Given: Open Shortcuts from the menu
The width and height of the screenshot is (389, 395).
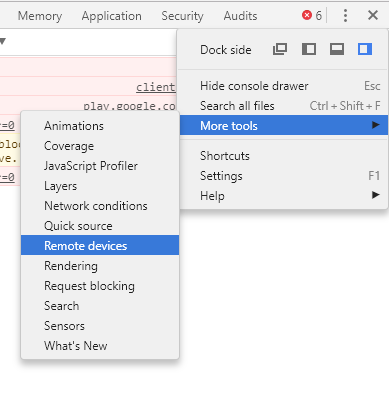Looking at the screenshot, I should coord(284,156).
